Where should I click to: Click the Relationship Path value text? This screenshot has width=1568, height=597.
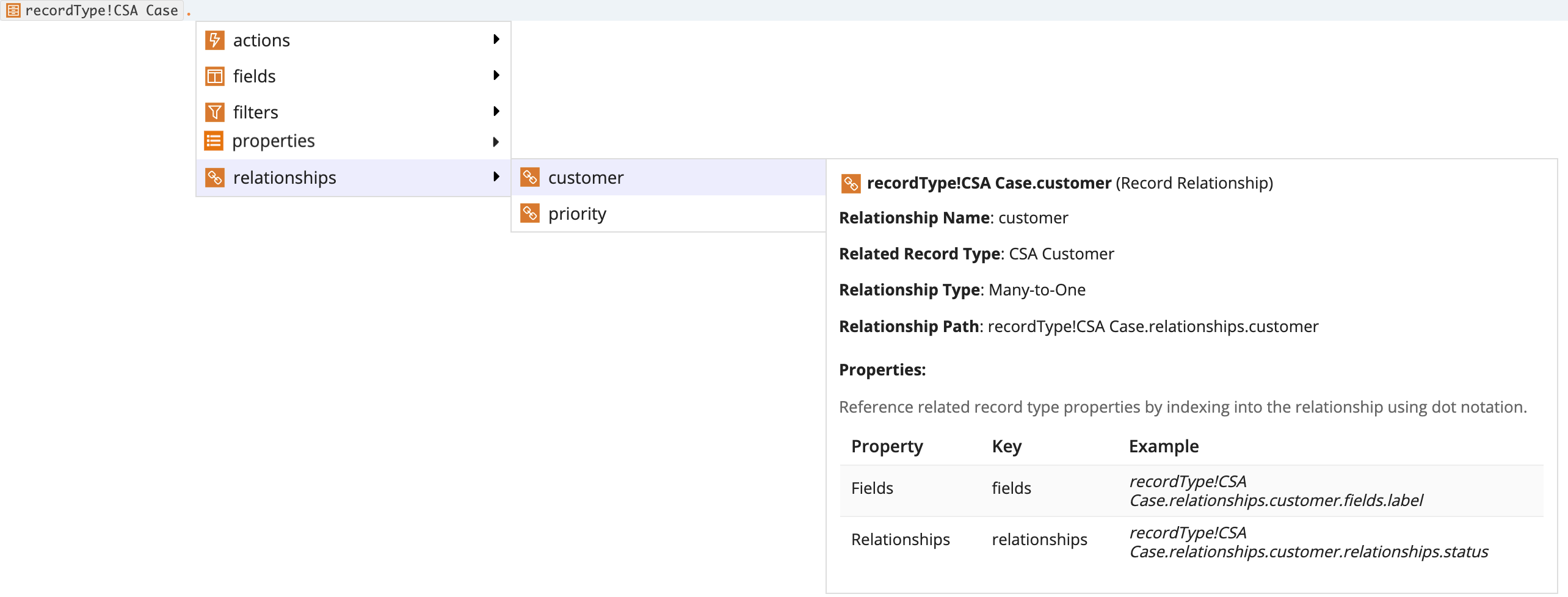pyautogui.click(x=1153, y=327)
